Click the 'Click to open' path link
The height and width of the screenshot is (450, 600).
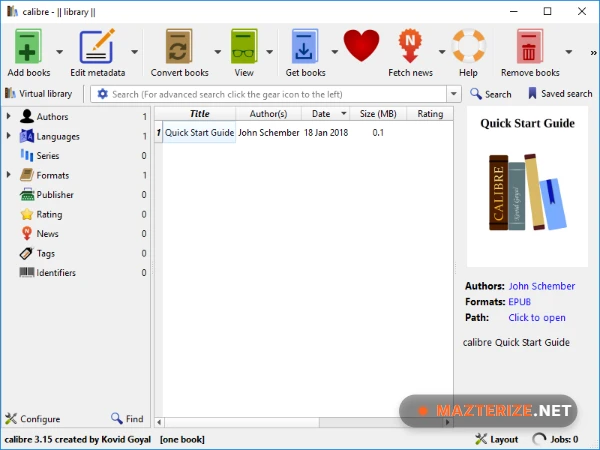point(537,317)
